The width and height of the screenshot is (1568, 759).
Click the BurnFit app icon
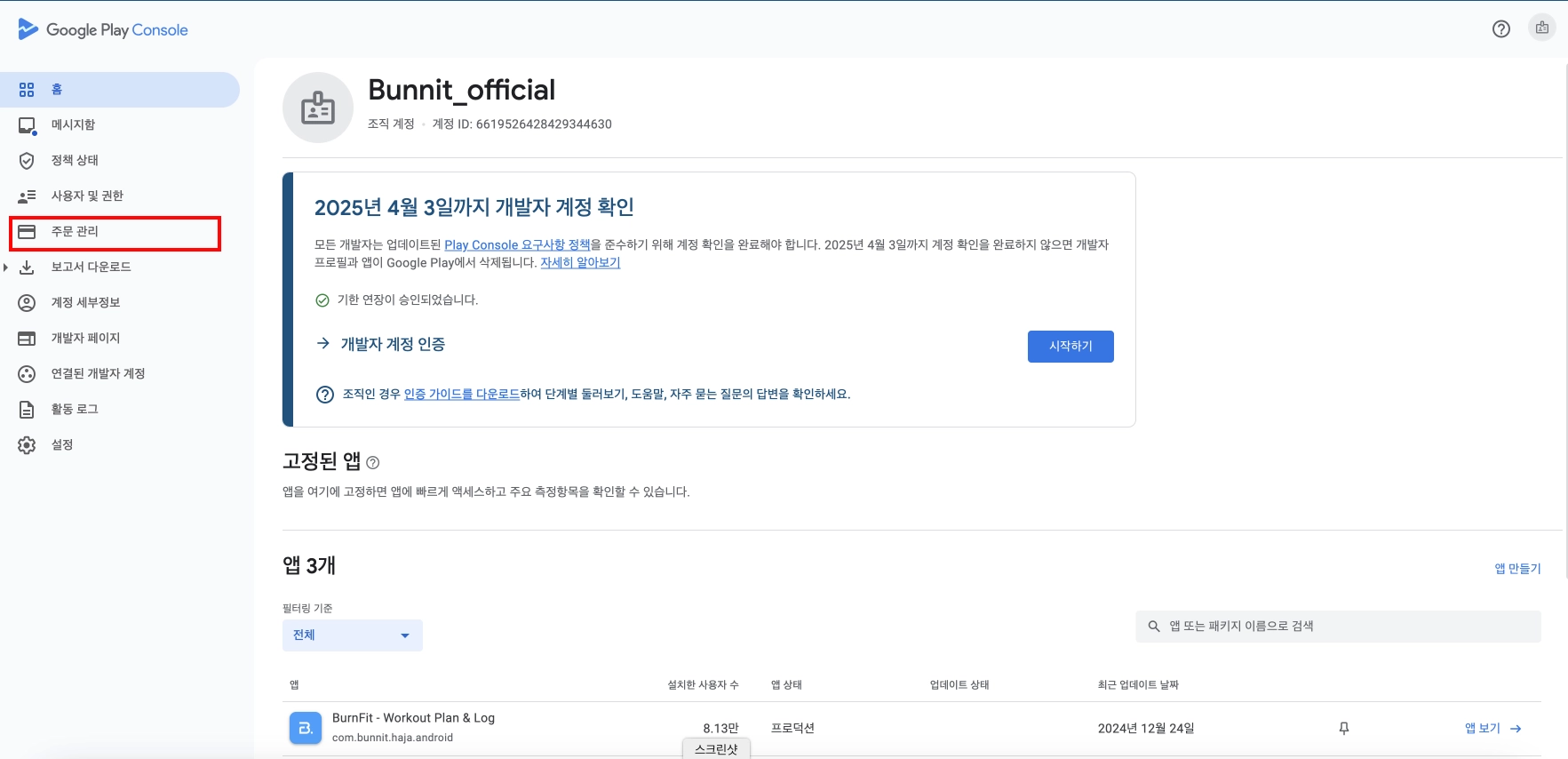pyautogui.click(x=306, y=728)
